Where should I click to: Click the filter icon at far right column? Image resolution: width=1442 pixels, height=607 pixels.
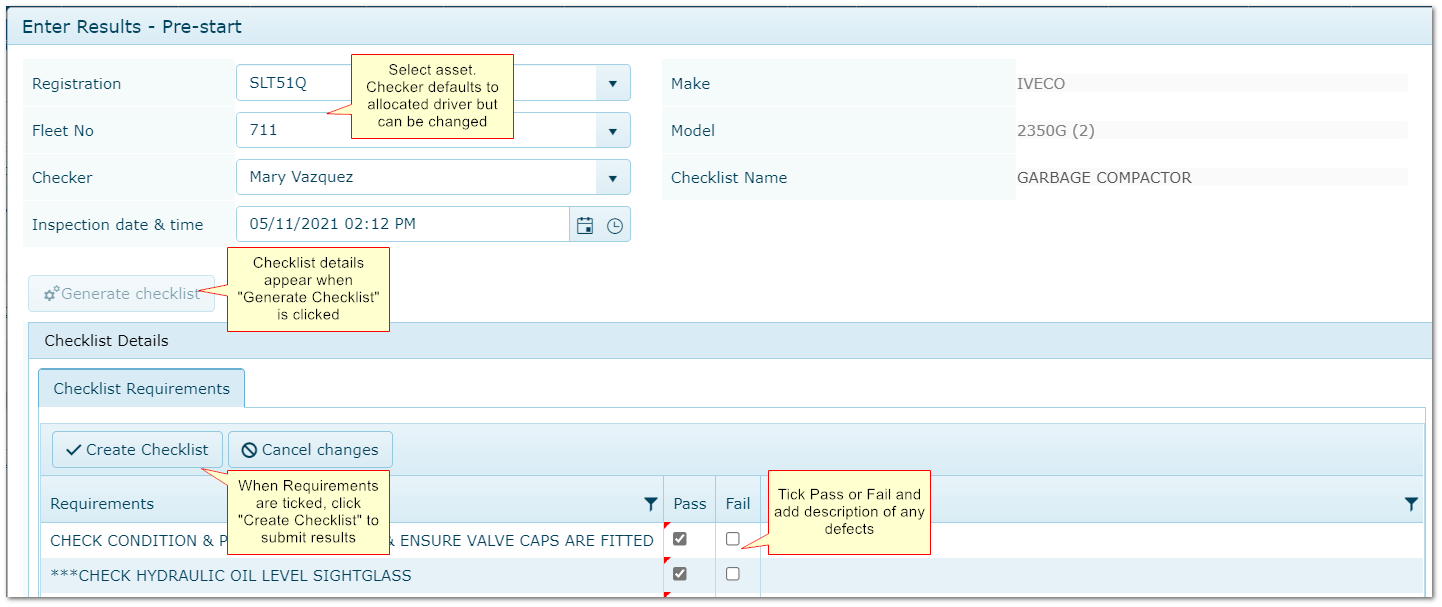coord(1411,504)
